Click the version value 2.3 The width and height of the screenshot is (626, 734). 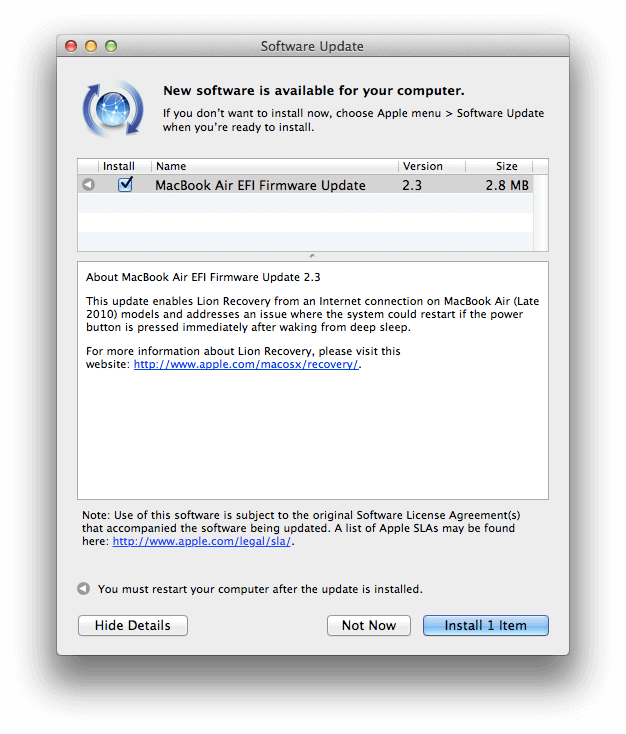coord(412,185)
